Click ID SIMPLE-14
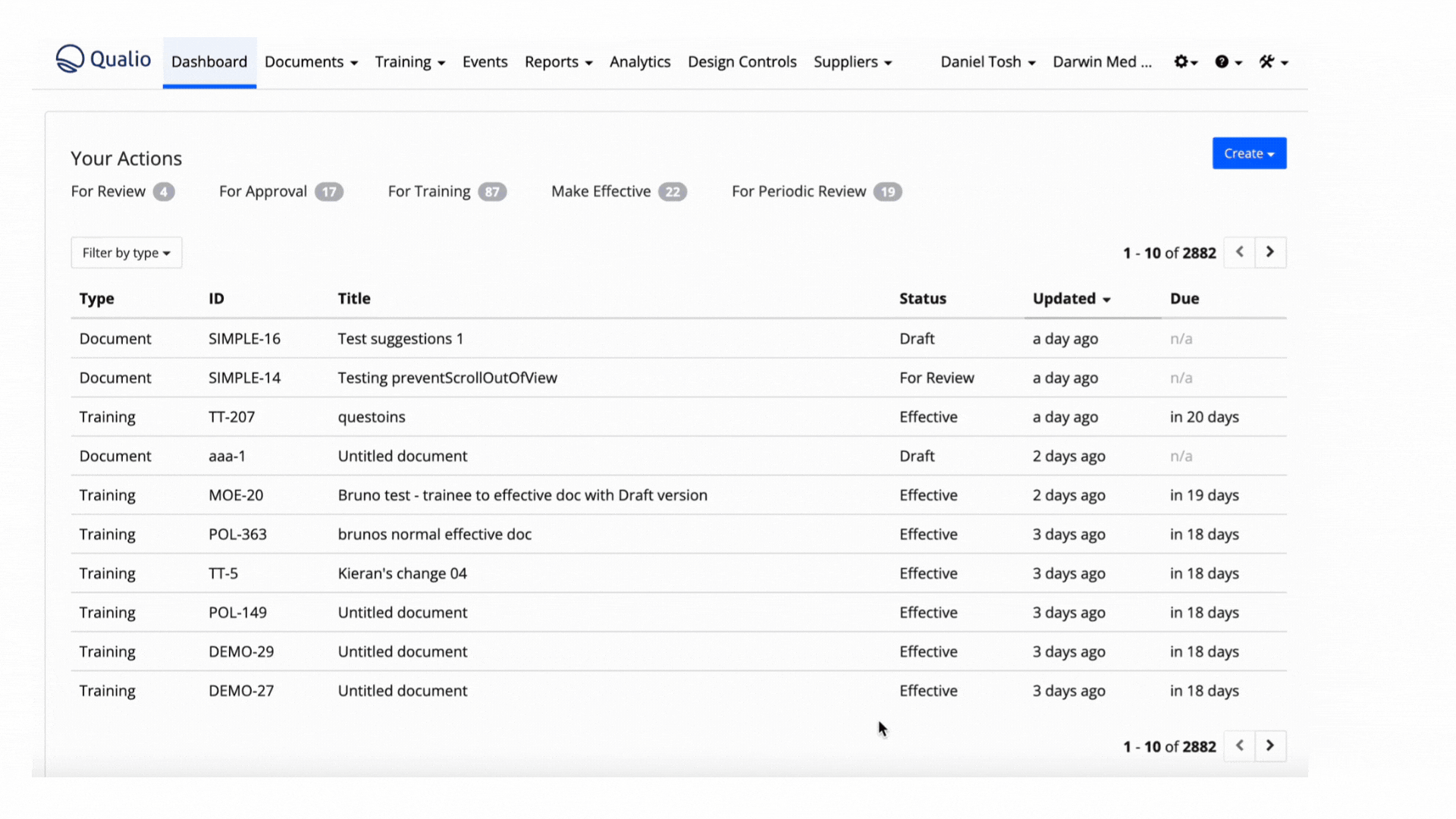This screenshot has width=1456, height=819. click(244, 378)
